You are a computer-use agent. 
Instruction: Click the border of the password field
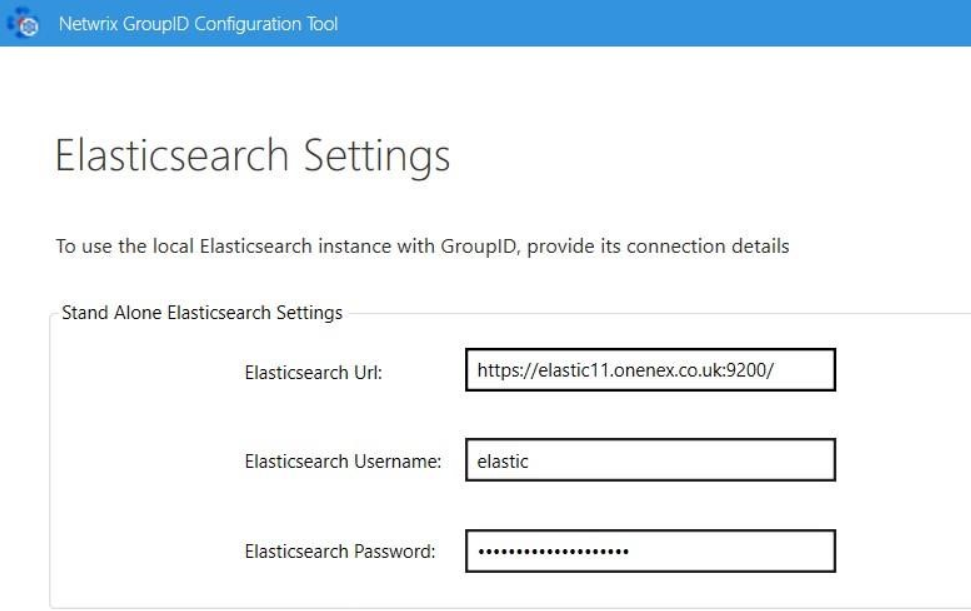coord(650,529)
